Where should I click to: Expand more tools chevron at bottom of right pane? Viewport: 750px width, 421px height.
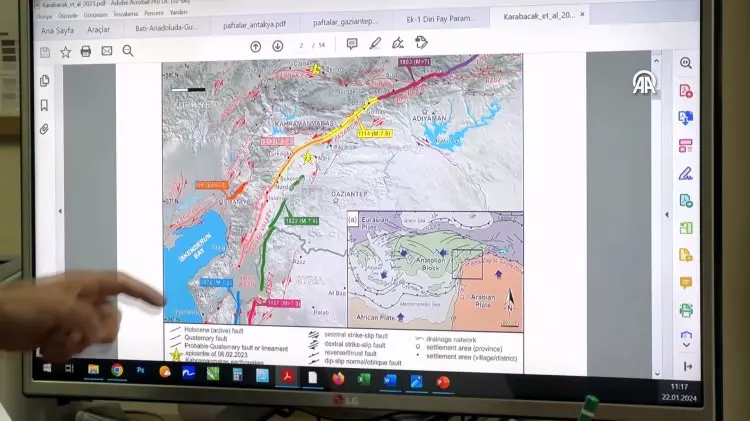coord(686,339)
